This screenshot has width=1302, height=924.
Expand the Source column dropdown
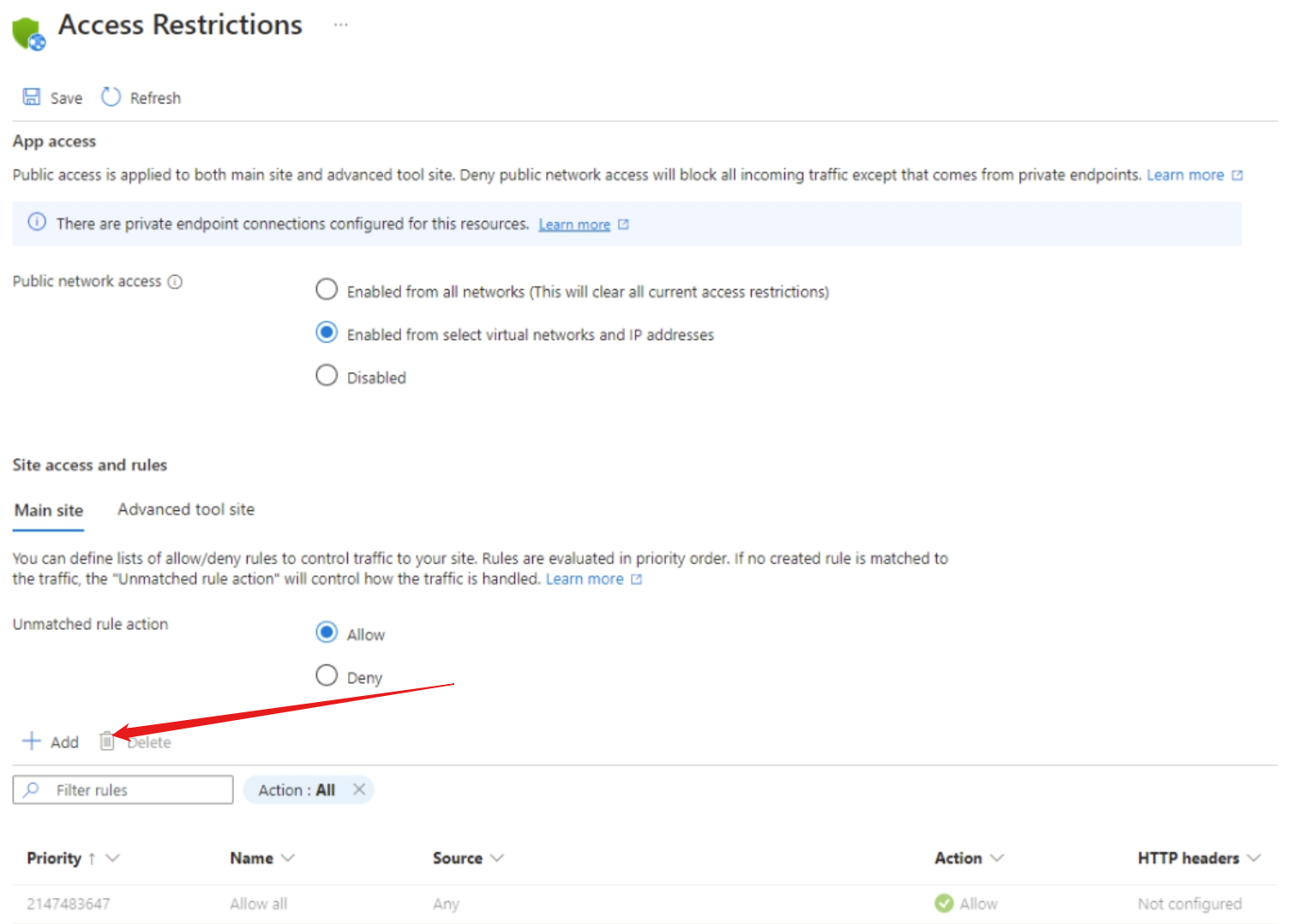(x=497, y=858)
